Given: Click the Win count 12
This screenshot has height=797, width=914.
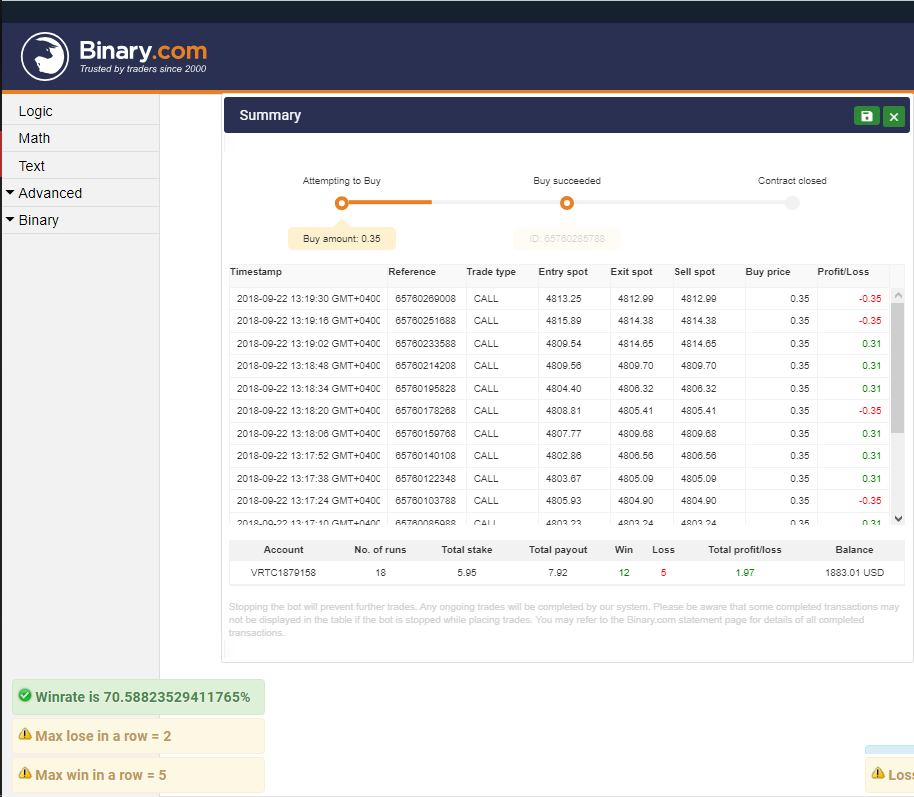Looking at the screenshot, I should tap(624, 573).
